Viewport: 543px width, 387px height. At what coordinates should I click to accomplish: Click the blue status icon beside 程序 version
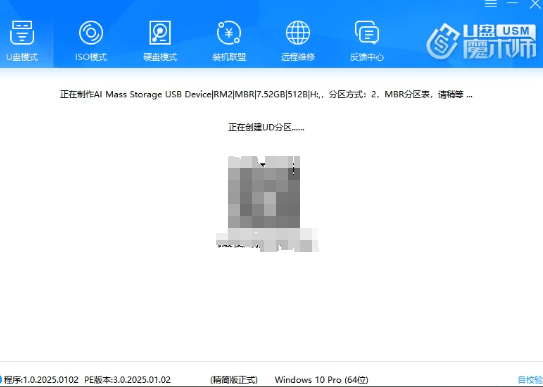[1, 380]
